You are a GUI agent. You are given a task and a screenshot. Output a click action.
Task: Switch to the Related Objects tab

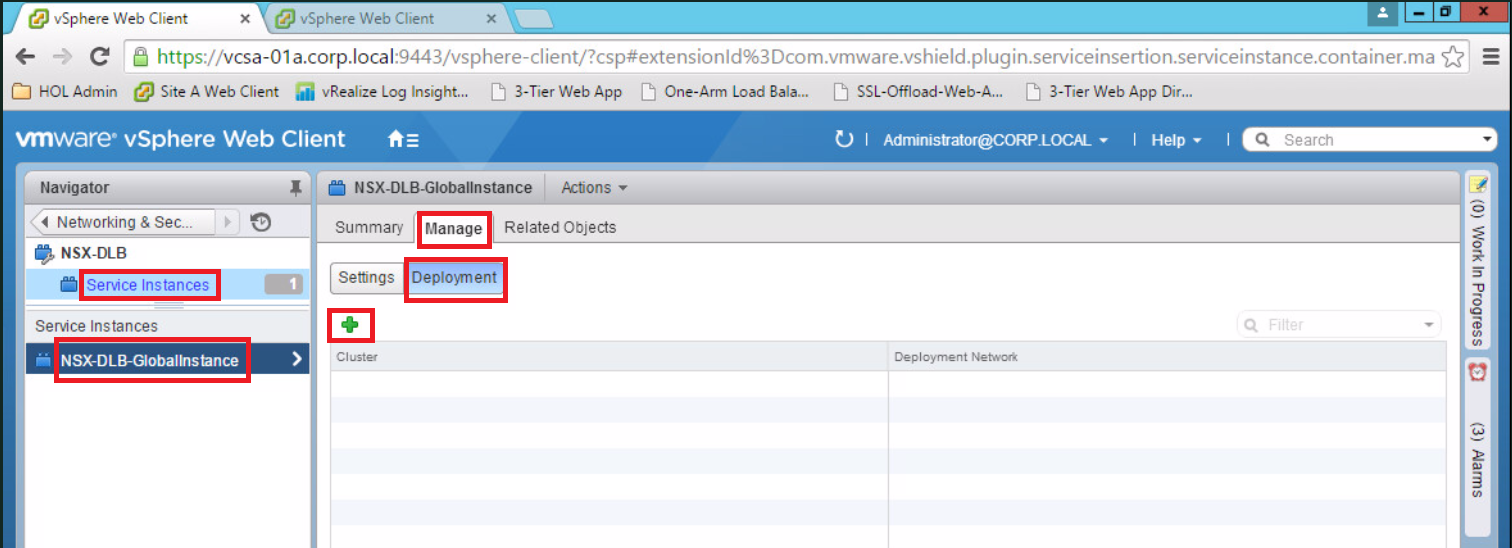tap(560, 227)
